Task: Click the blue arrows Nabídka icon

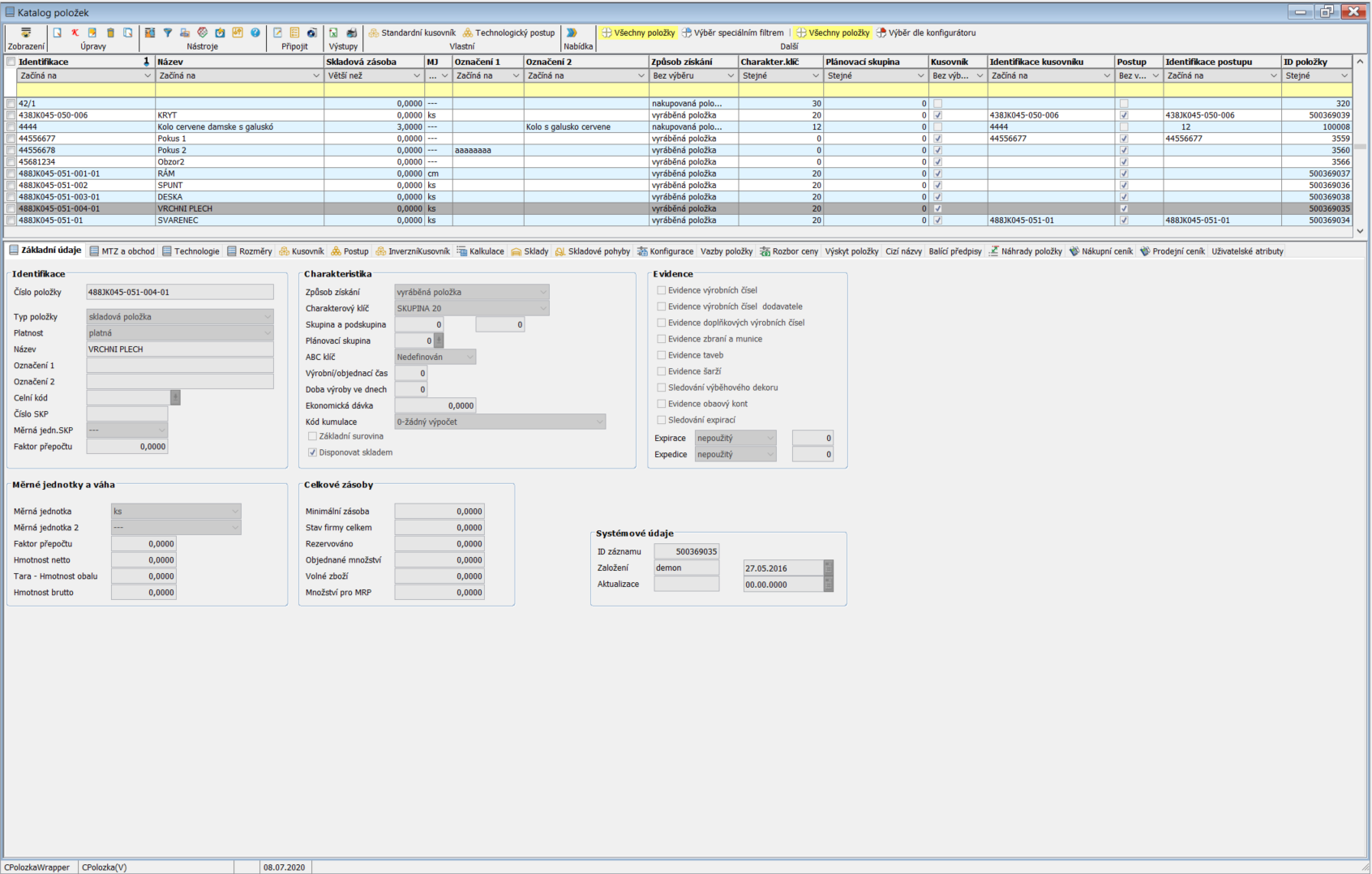Action: pos(572,33)
